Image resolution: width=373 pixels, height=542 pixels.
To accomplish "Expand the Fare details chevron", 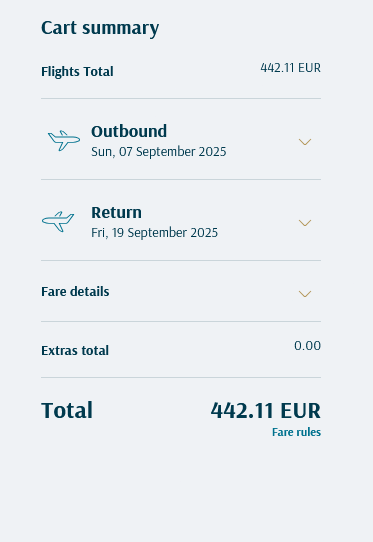I will [305, 293].
